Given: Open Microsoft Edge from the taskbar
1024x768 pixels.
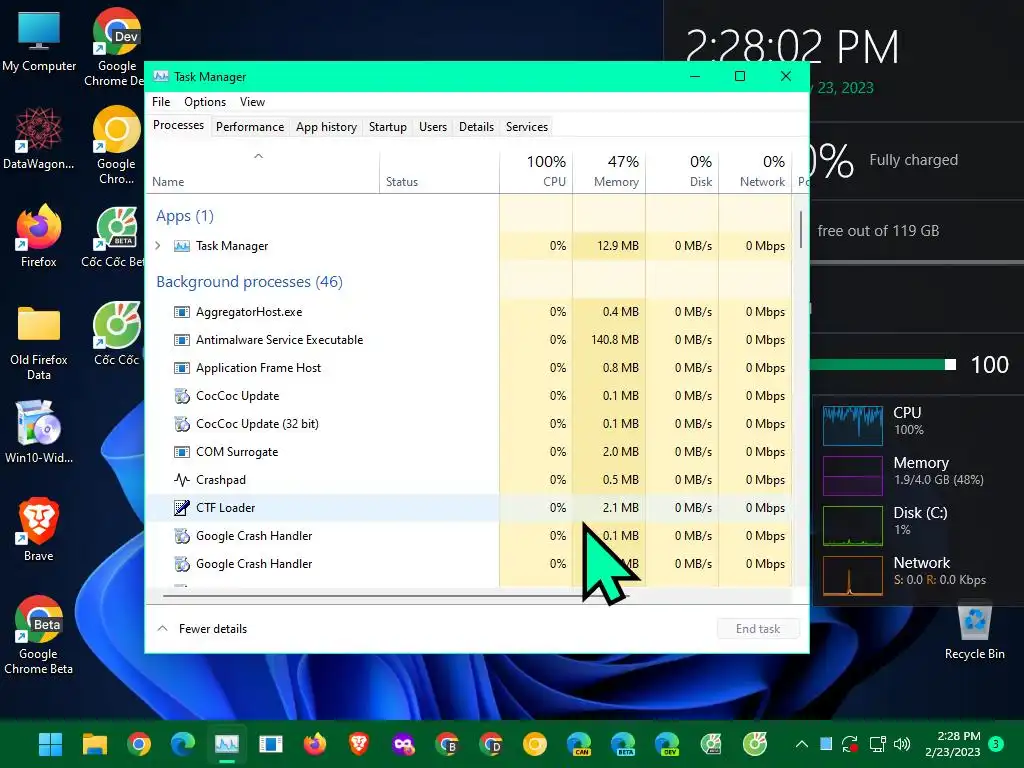Looking at the screenshot, I should [183, 744].
